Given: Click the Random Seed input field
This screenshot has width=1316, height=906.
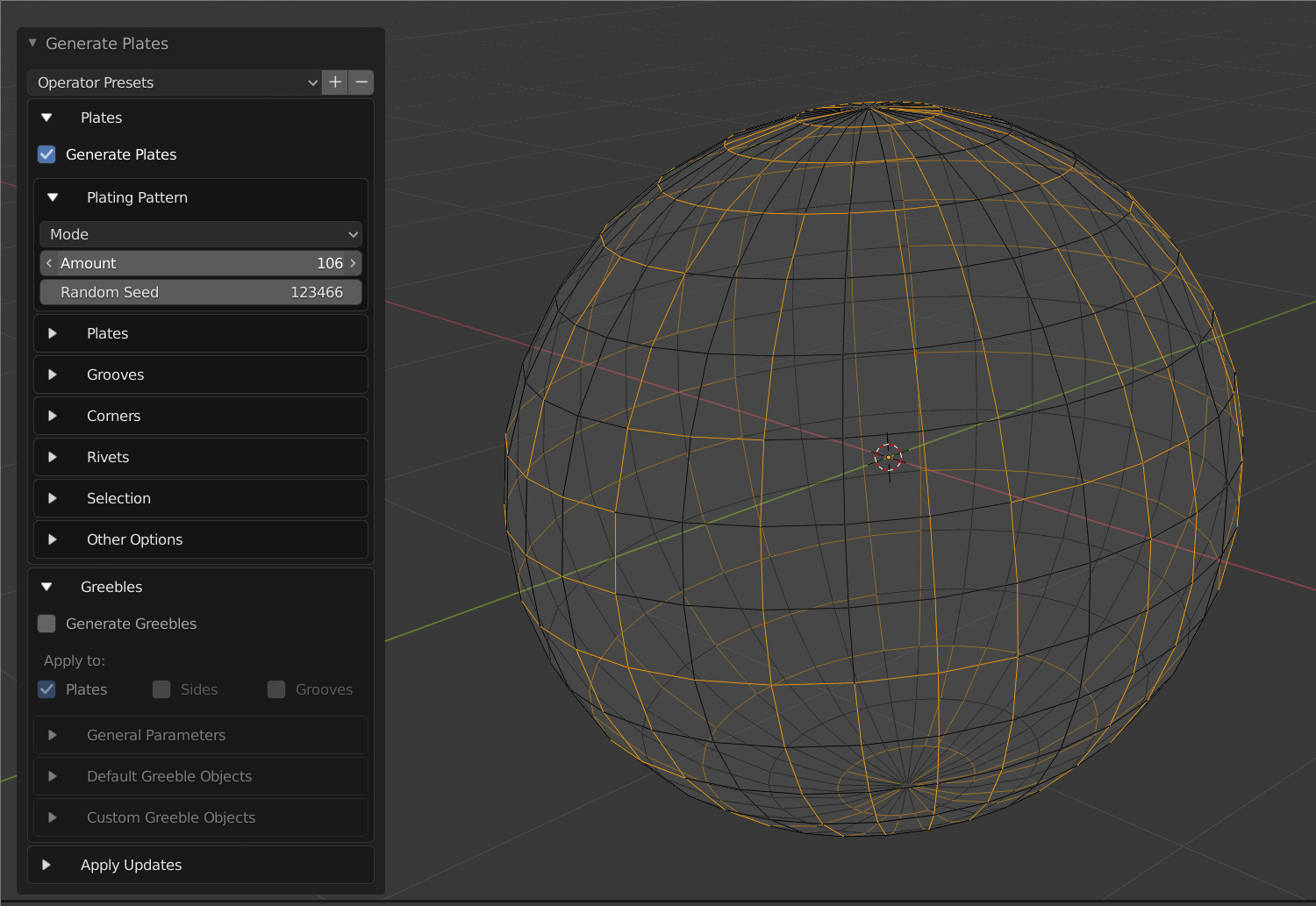Looking at the screenshot, I should point(200,292).
